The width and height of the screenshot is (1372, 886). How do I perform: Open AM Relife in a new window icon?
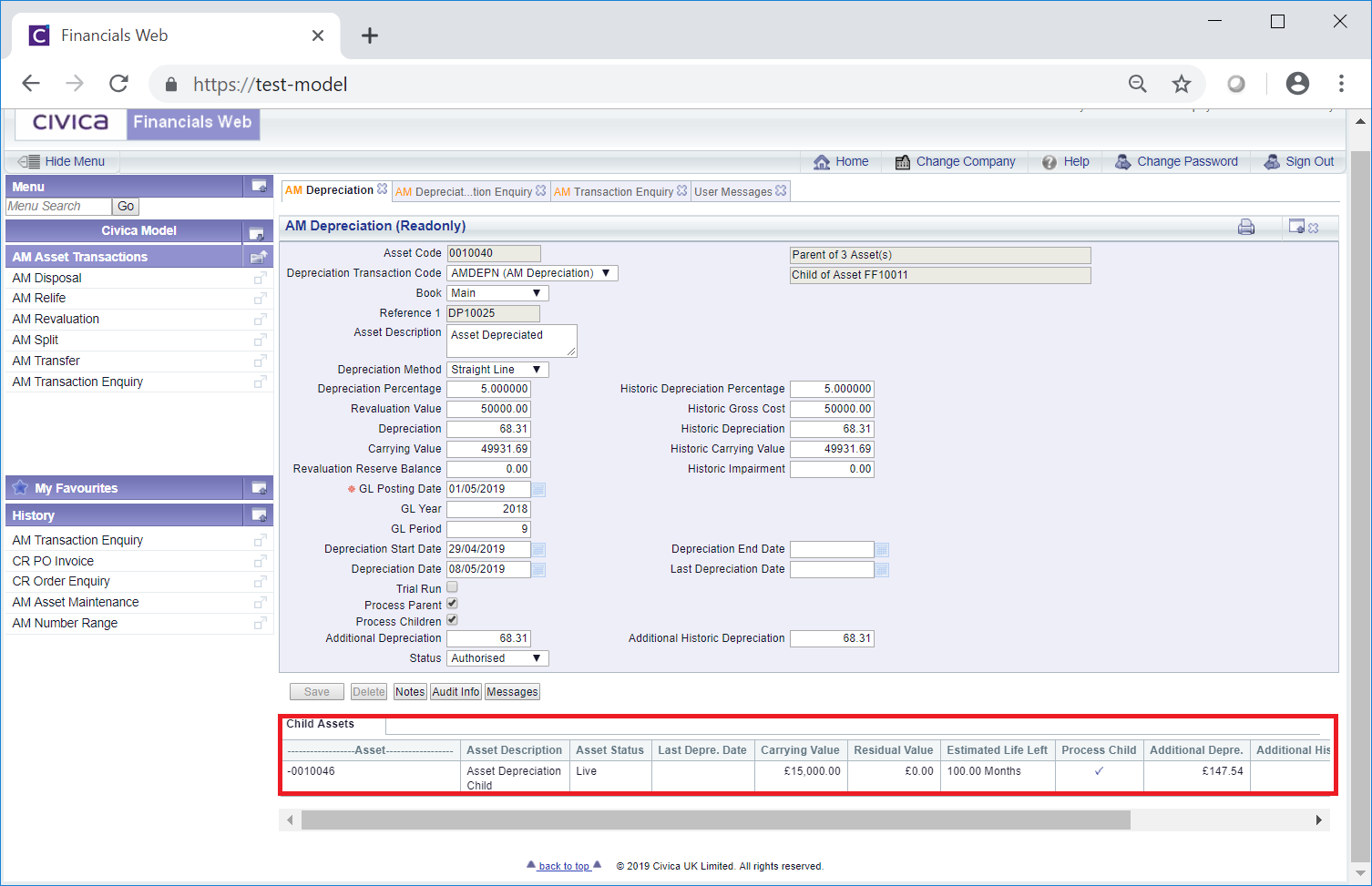pyautogui.click(x=260, y=299)
